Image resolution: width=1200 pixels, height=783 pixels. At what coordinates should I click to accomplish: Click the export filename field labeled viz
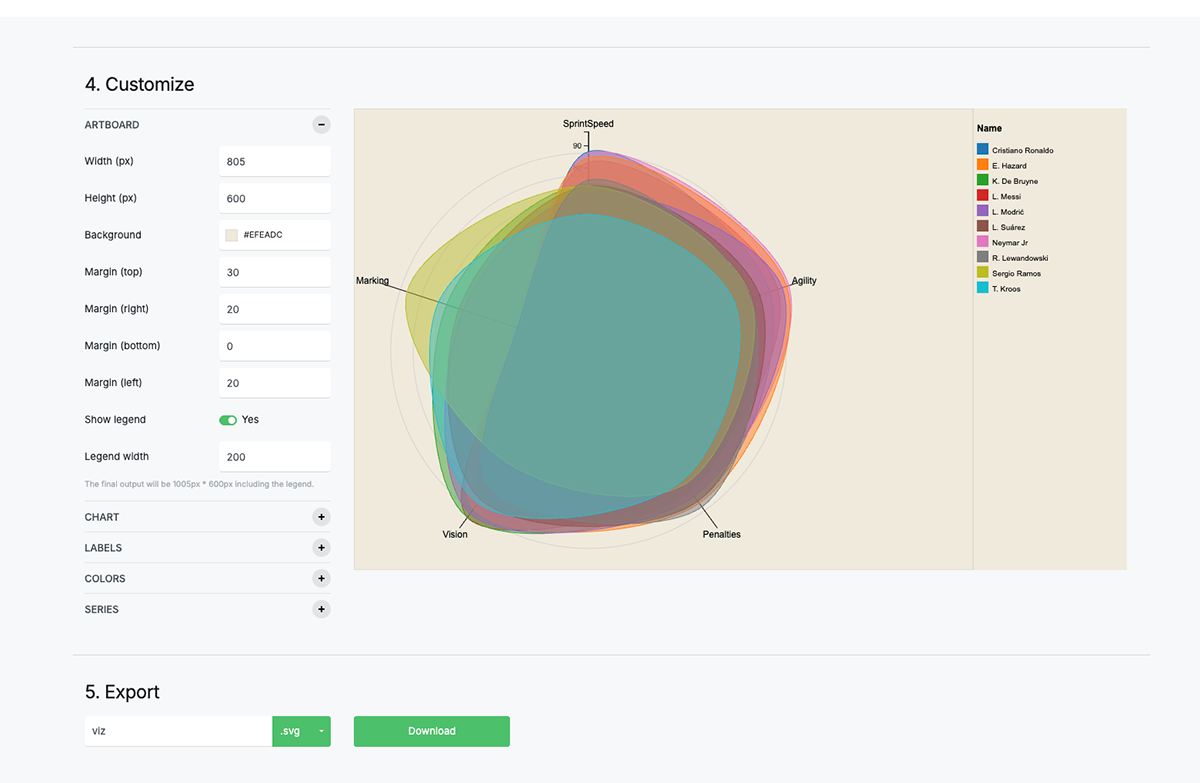[178, 731]
